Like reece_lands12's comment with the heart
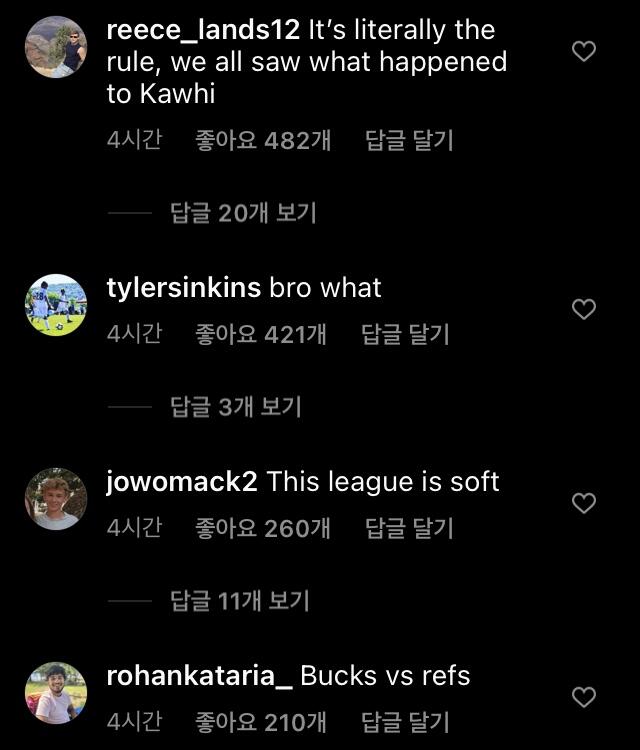Screen dimensions: 640x750 tap(584, 51)
